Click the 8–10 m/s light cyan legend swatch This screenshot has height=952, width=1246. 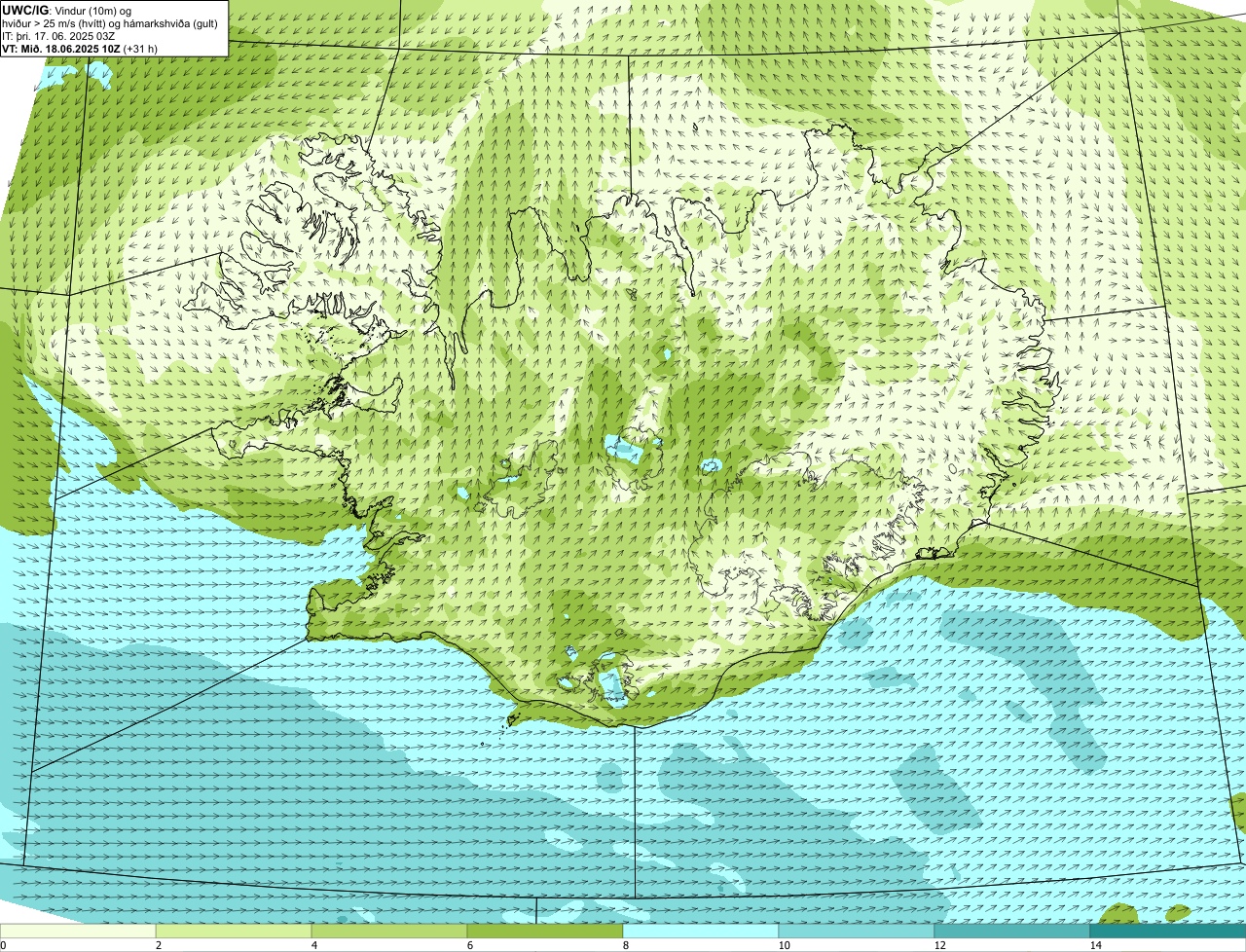[701, 931]
